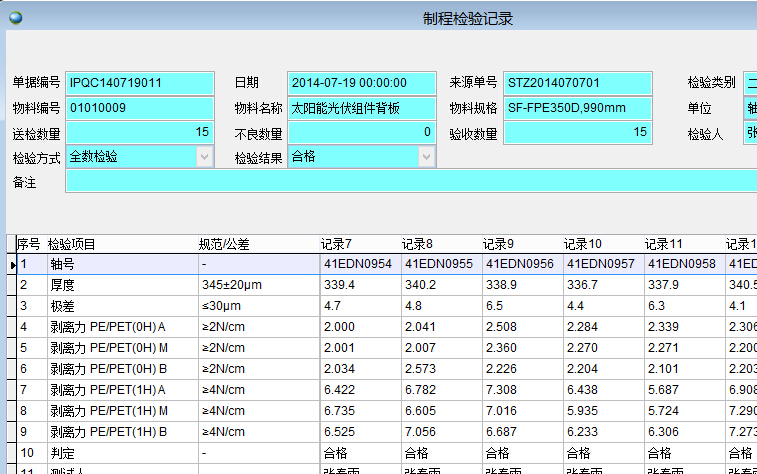The image size is (757, 474).
Task: Click the 物料名称 field
Action: coord(362,108)
